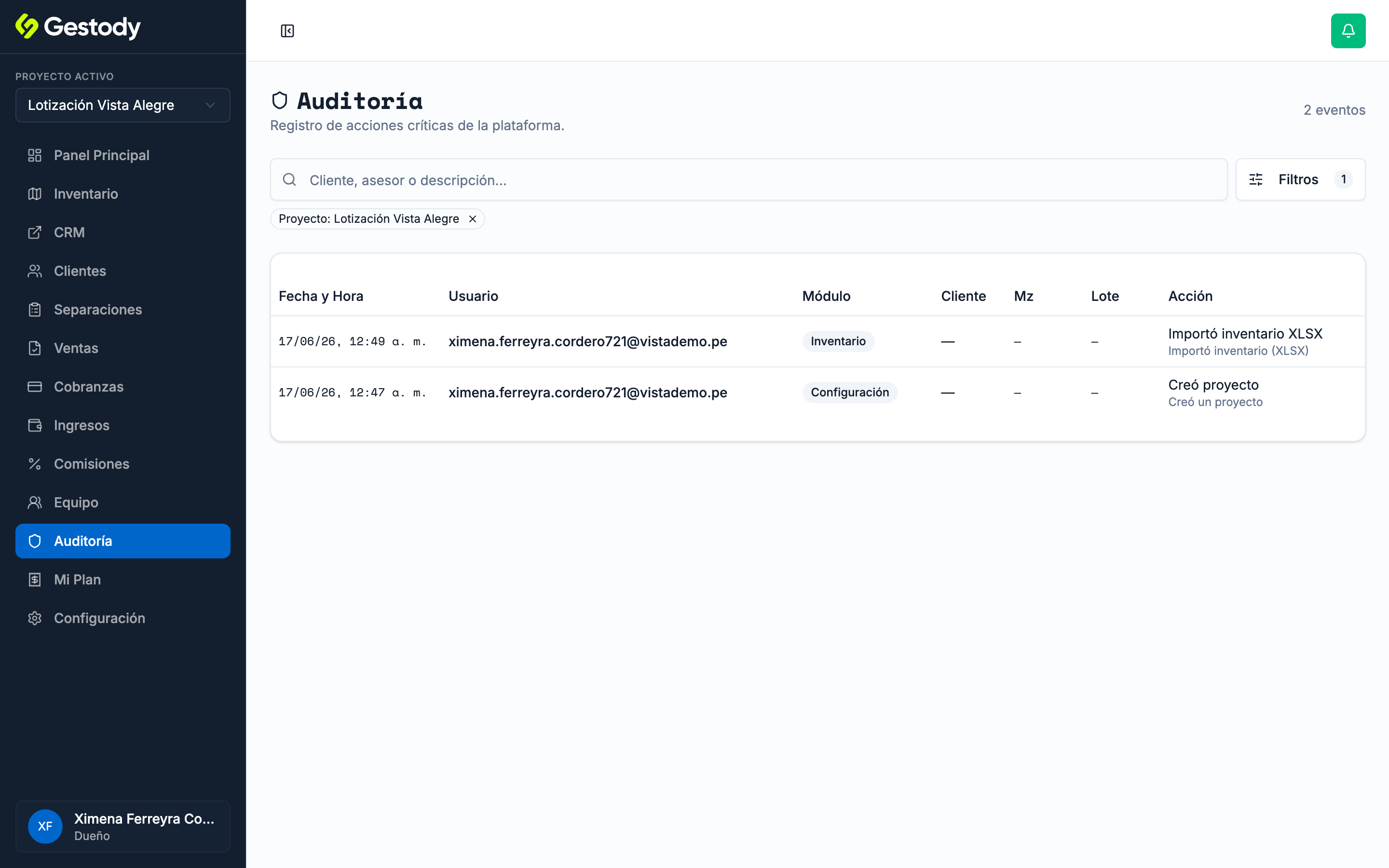
Task: Open notifications with the bell icon
Action: 1348,31
